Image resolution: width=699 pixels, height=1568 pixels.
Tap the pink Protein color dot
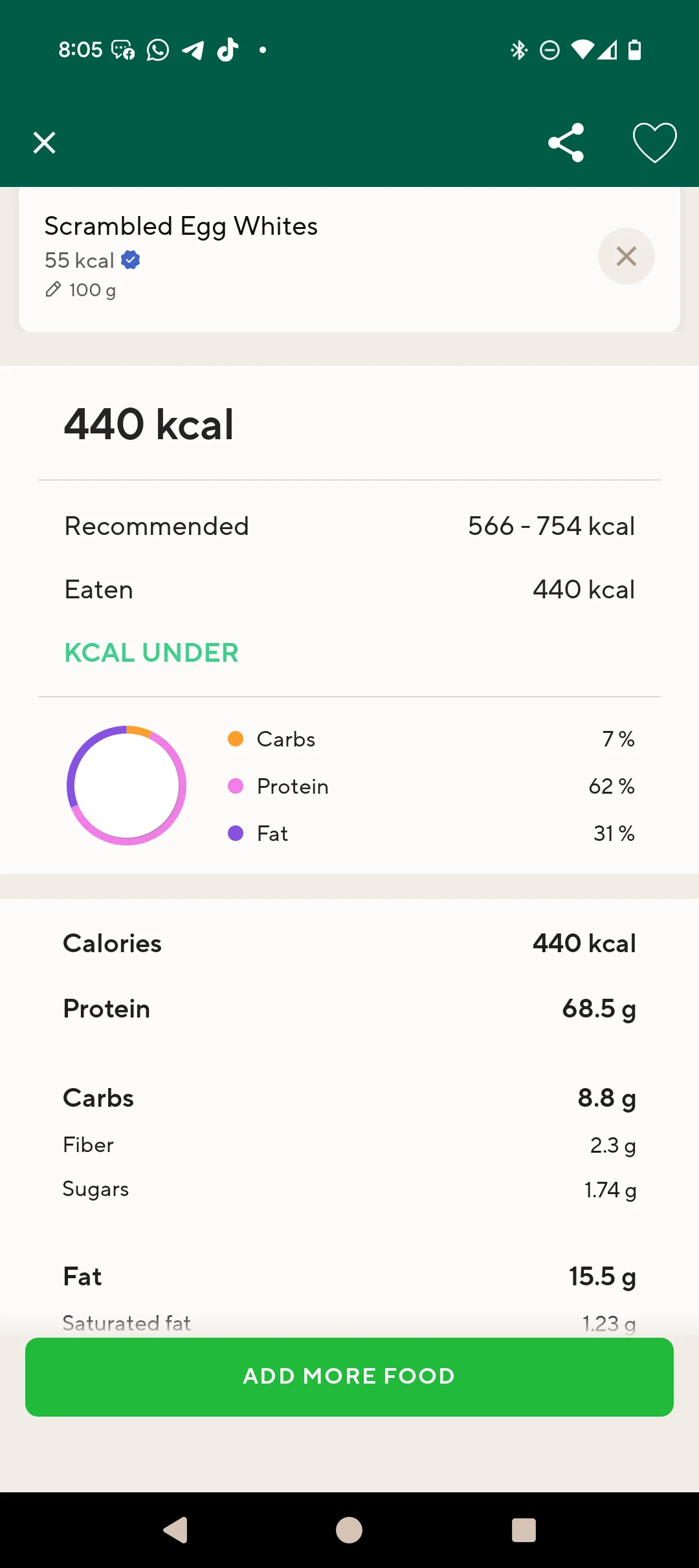tap(236, 786)
